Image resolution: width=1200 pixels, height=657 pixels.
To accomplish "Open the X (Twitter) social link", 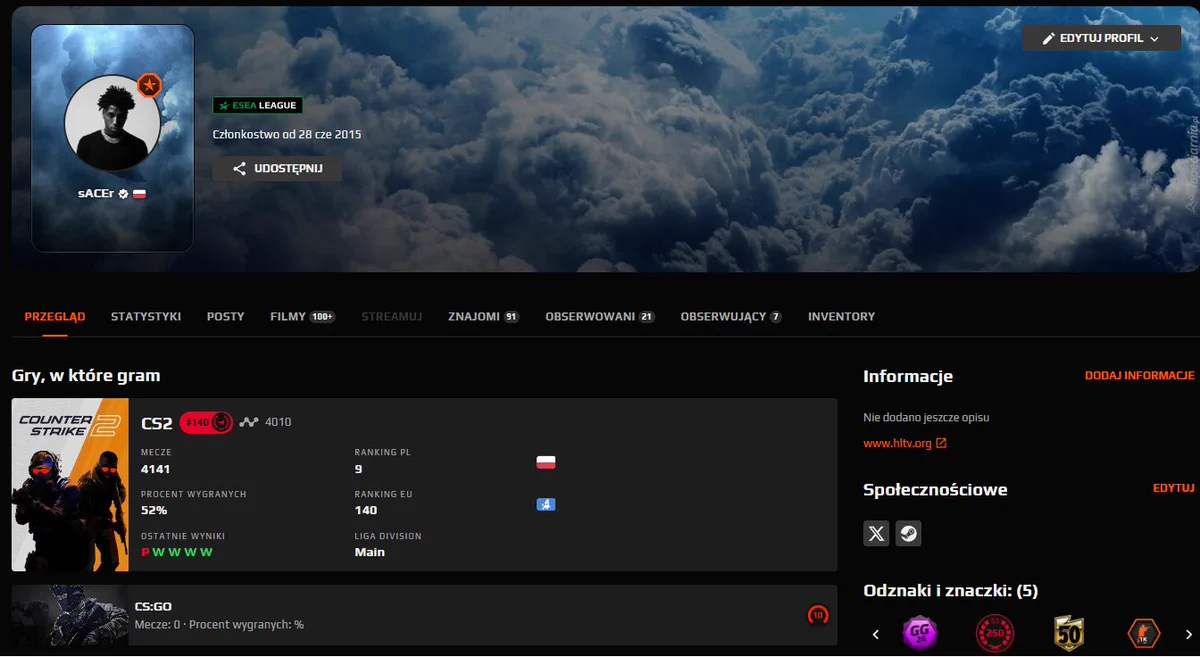I will (876, 533).
